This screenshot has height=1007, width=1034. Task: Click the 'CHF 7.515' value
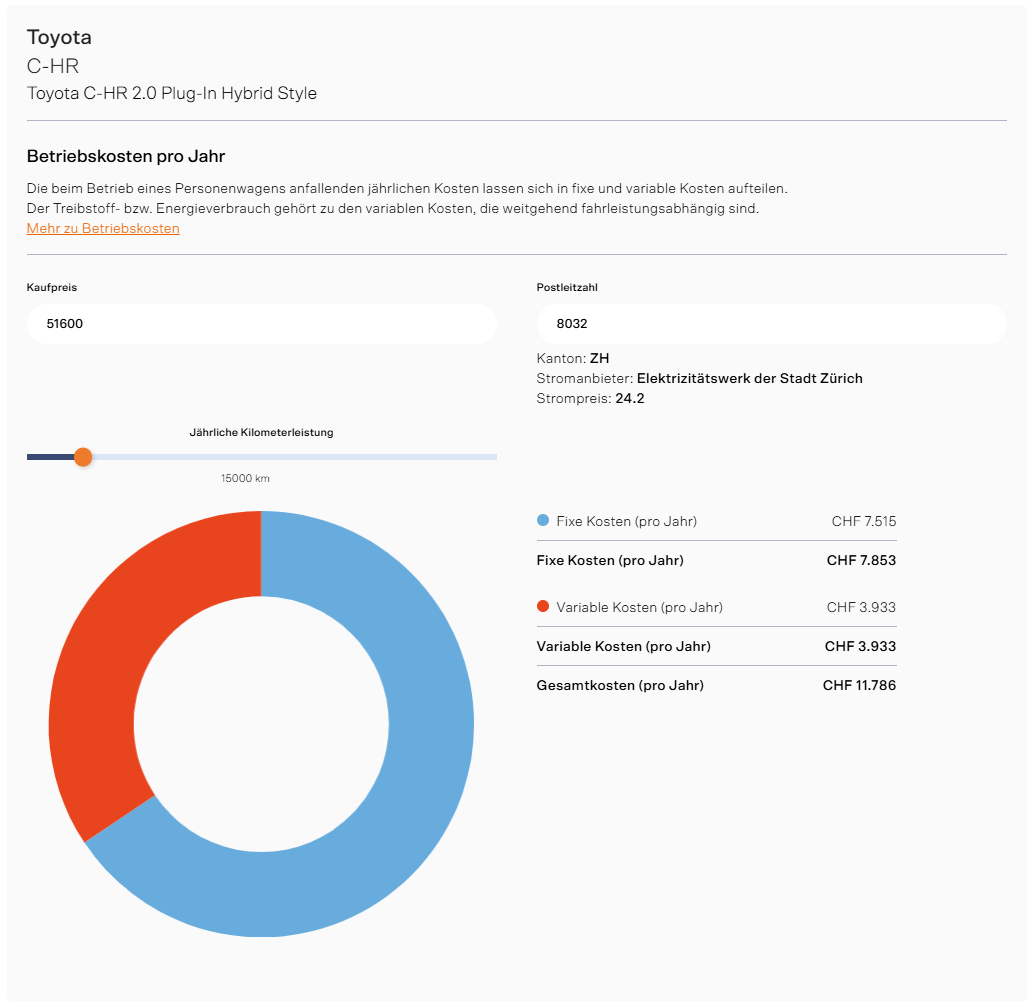864,522
